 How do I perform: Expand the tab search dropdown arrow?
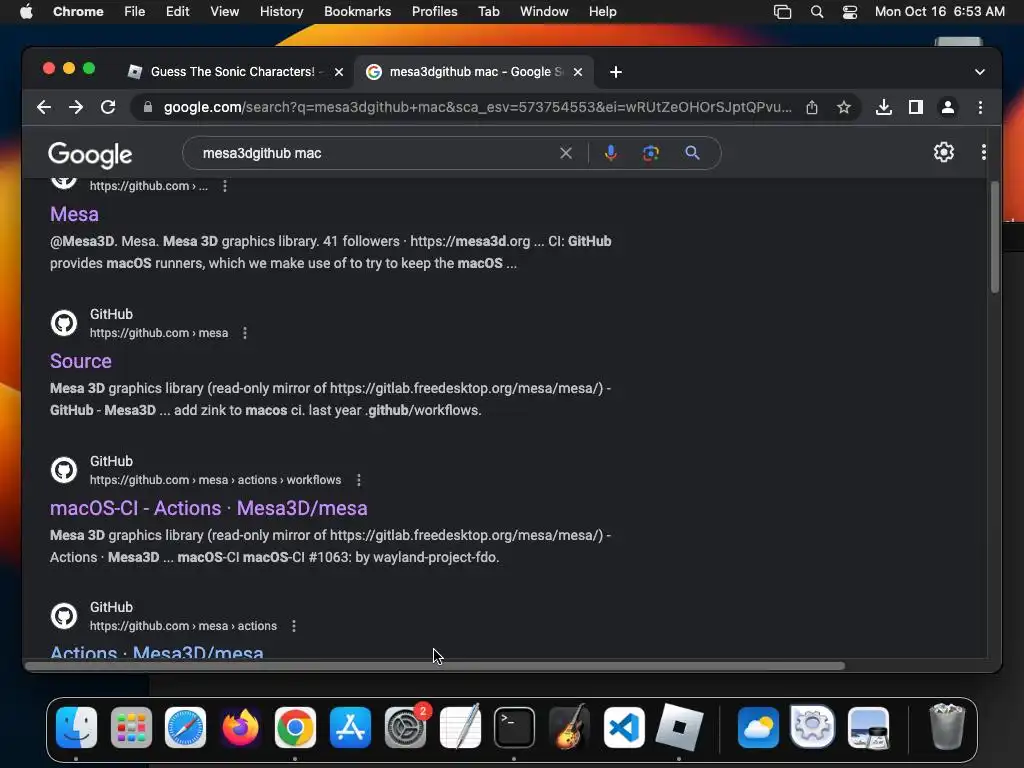click(x=980, y=72)
